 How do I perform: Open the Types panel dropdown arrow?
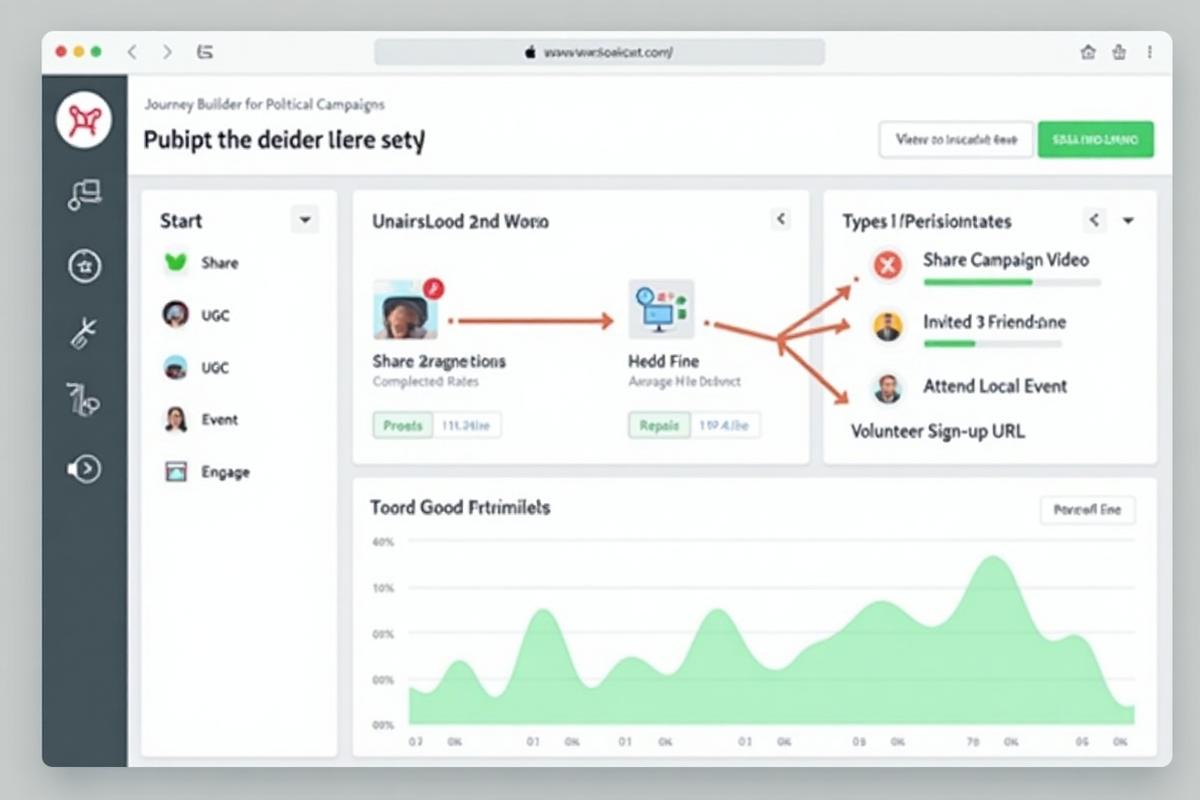[x=1129, y=221]
